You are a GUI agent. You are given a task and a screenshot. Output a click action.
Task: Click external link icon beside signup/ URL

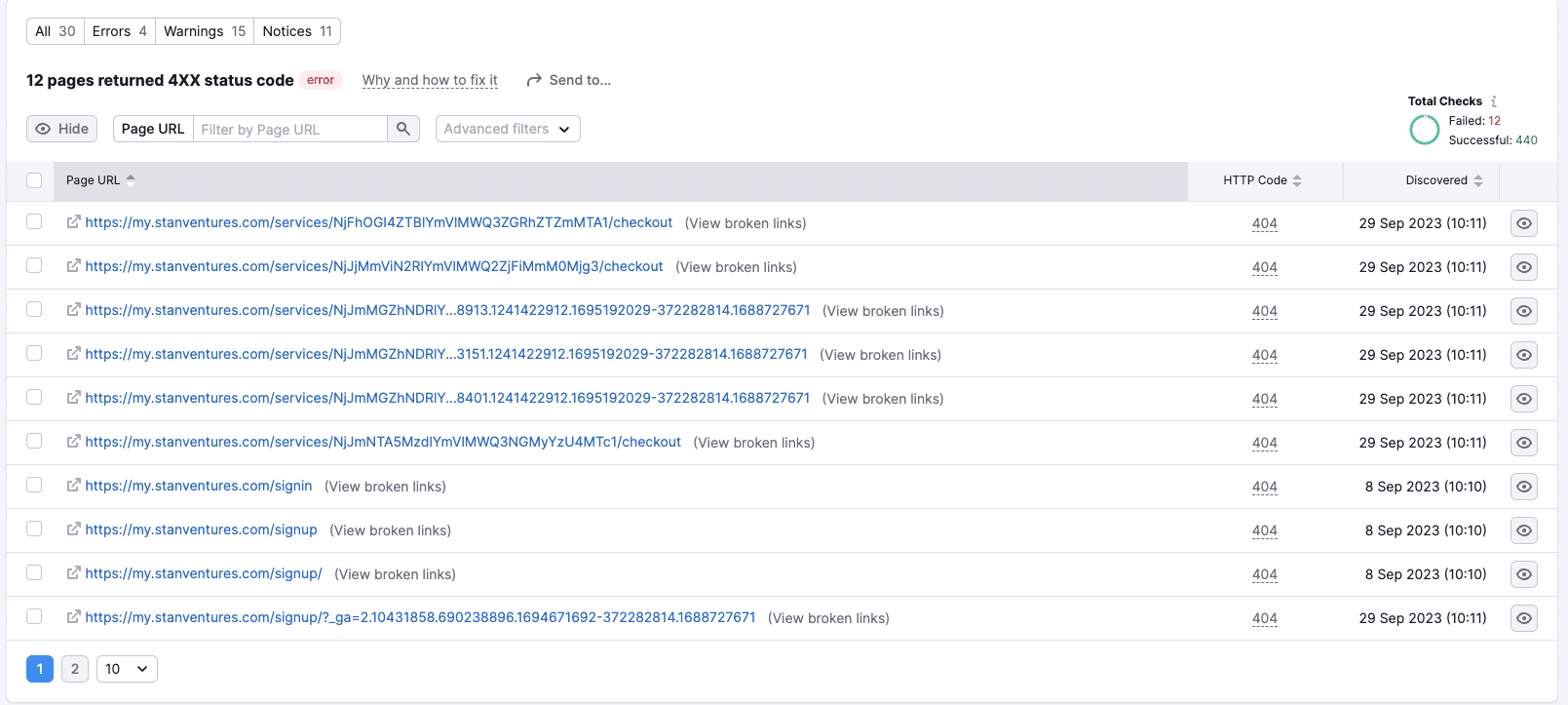(x=73, y=573)
